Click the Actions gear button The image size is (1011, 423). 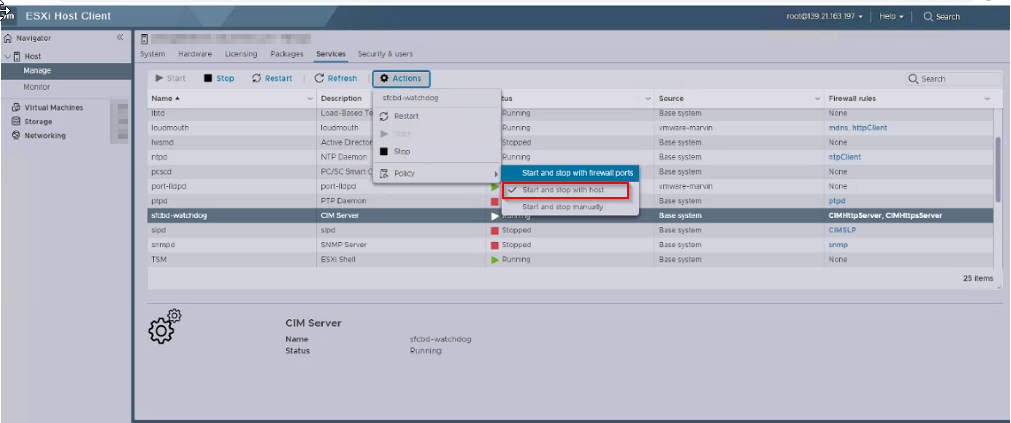[x=401, y=79]
